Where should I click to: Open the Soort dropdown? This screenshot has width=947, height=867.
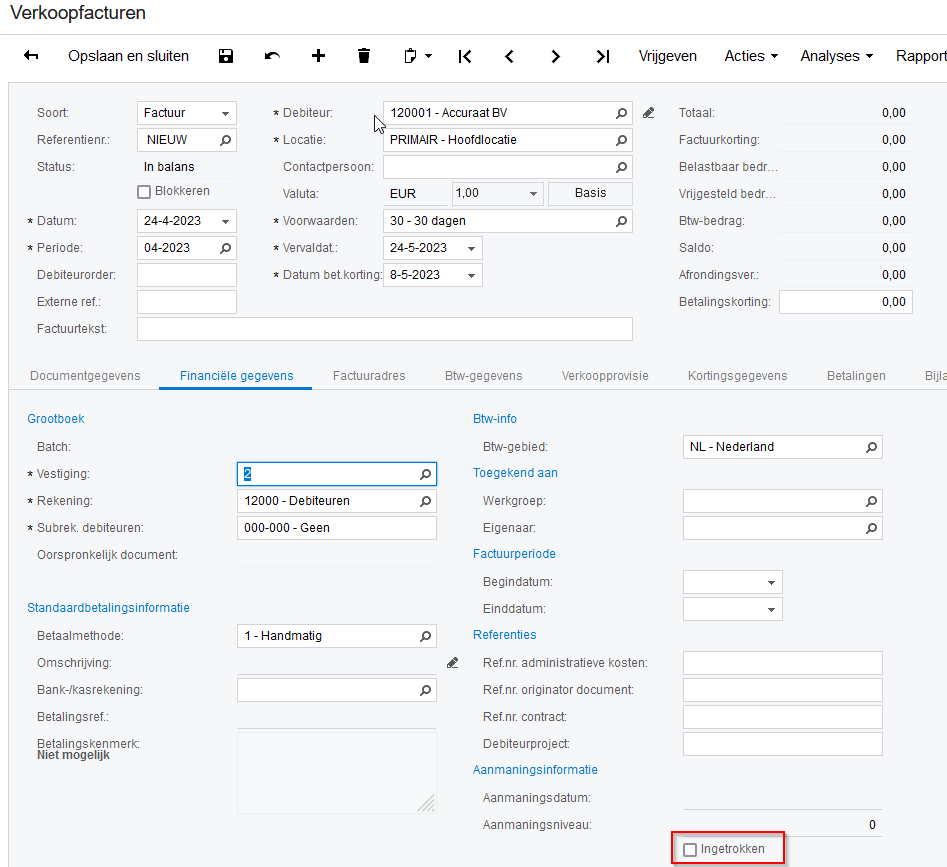tap(227, 113)
